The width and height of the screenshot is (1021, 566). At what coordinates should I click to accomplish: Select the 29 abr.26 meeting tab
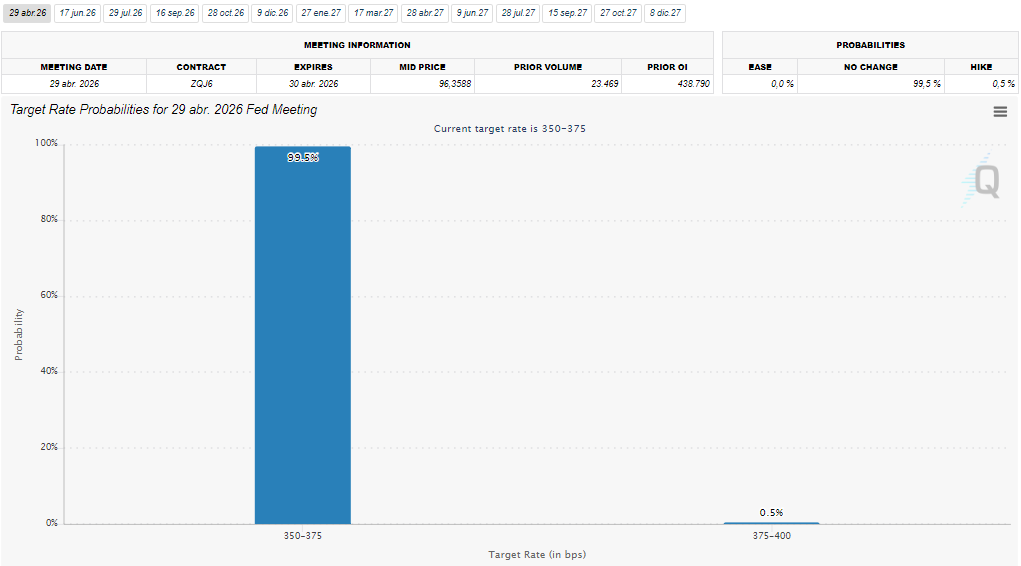27,13
